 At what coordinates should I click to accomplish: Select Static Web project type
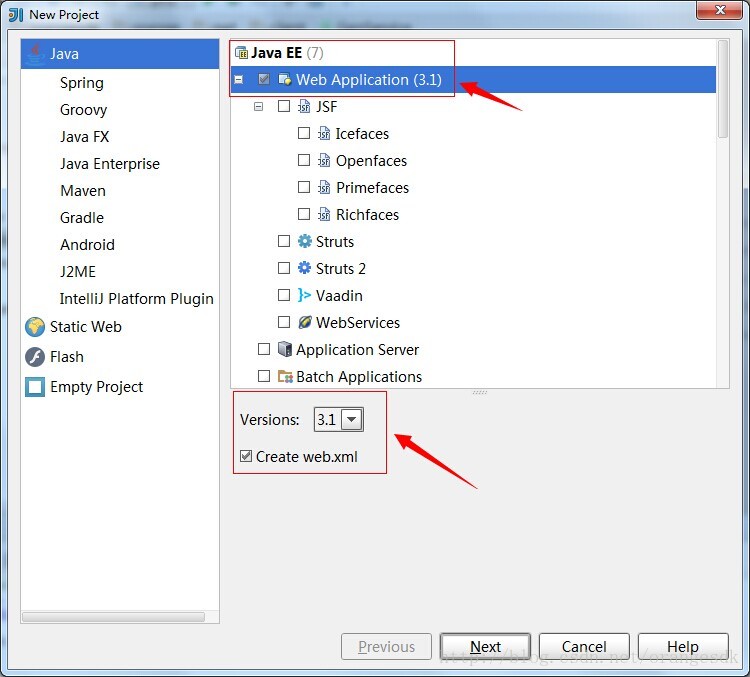86,327
